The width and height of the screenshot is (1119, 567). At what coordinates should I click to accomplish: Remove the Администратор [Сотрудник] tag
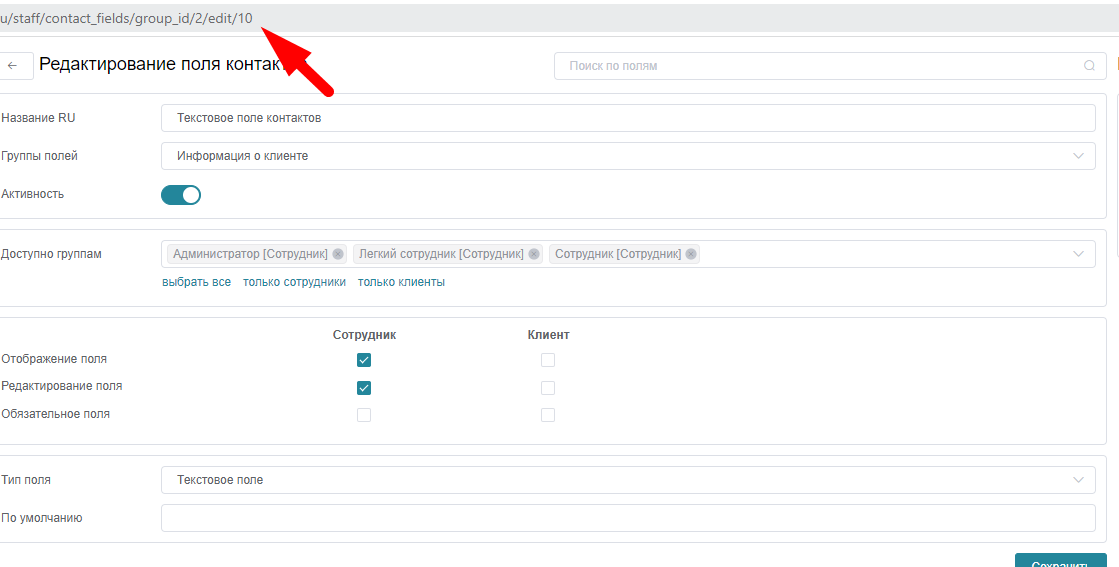[x=338, y=254]
